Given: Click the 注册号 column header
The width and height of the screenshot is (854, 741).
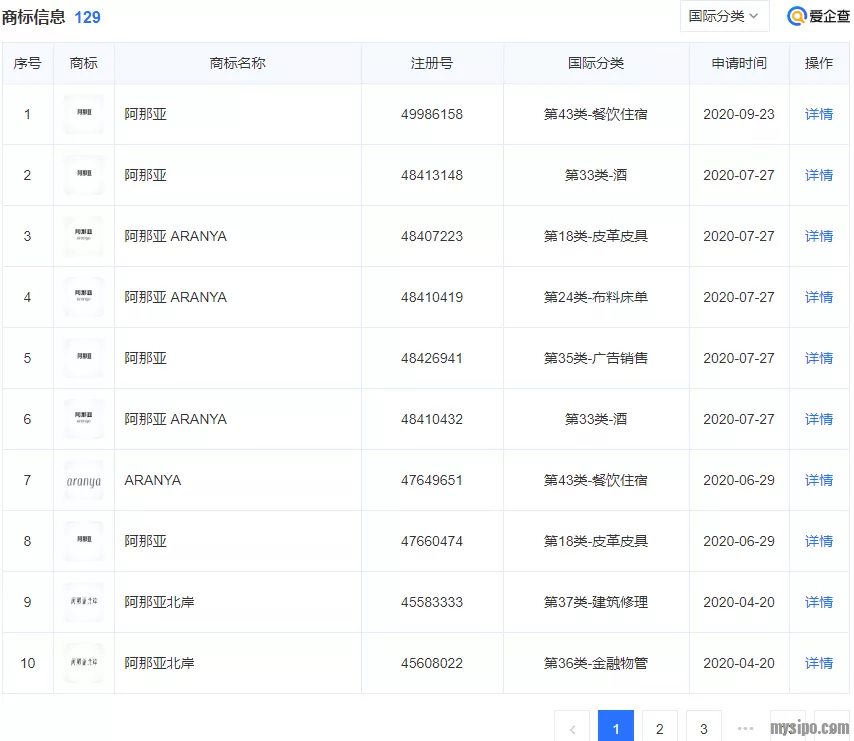Looking at the screenshot, I should pos(432,63).
